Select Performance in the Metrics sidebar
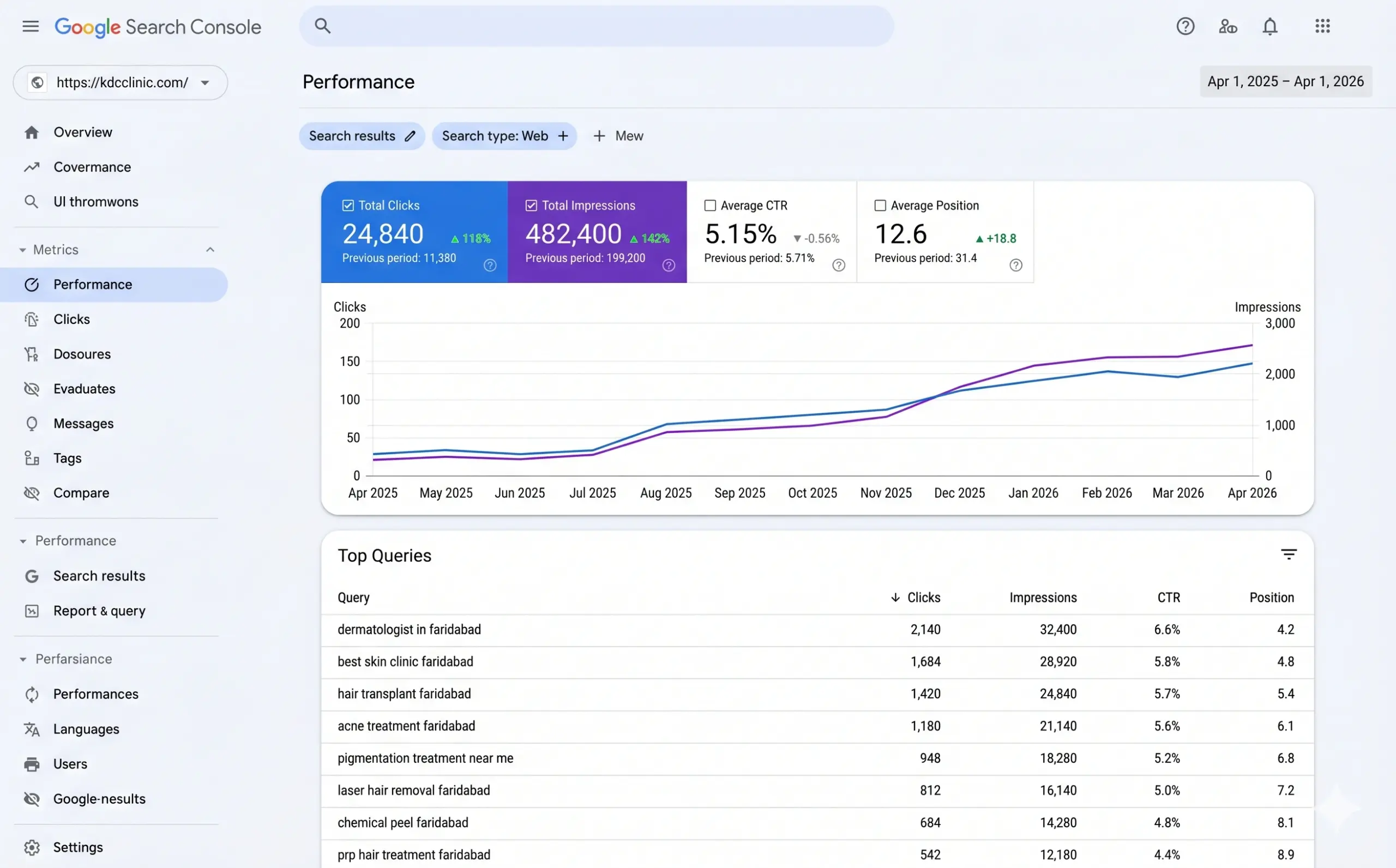 click(x=113, y=285)
